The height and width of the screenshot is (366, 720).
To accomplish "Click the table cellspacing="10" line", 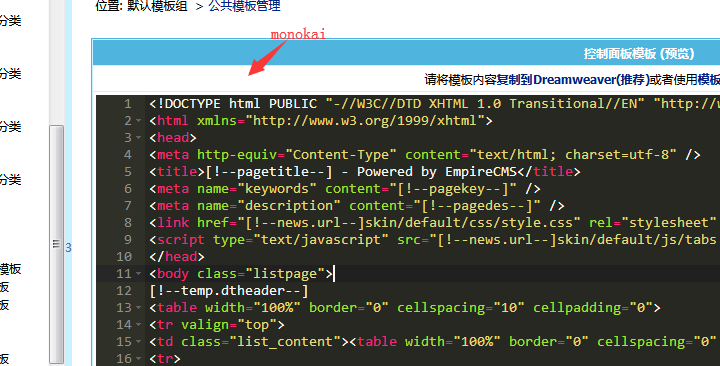I will pos(405,308).
